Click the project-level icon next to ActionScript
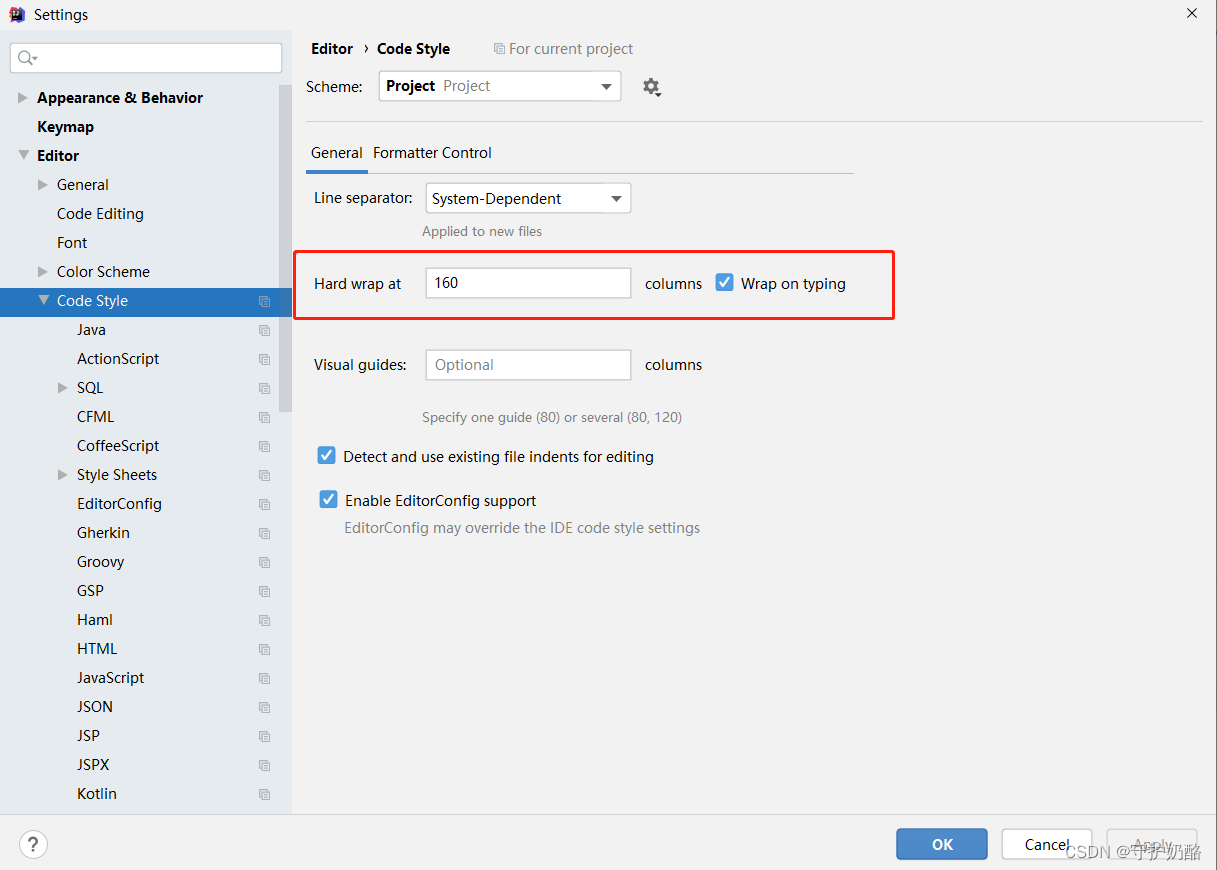The width and height of the screenshot is (1217, 870). 264,359
